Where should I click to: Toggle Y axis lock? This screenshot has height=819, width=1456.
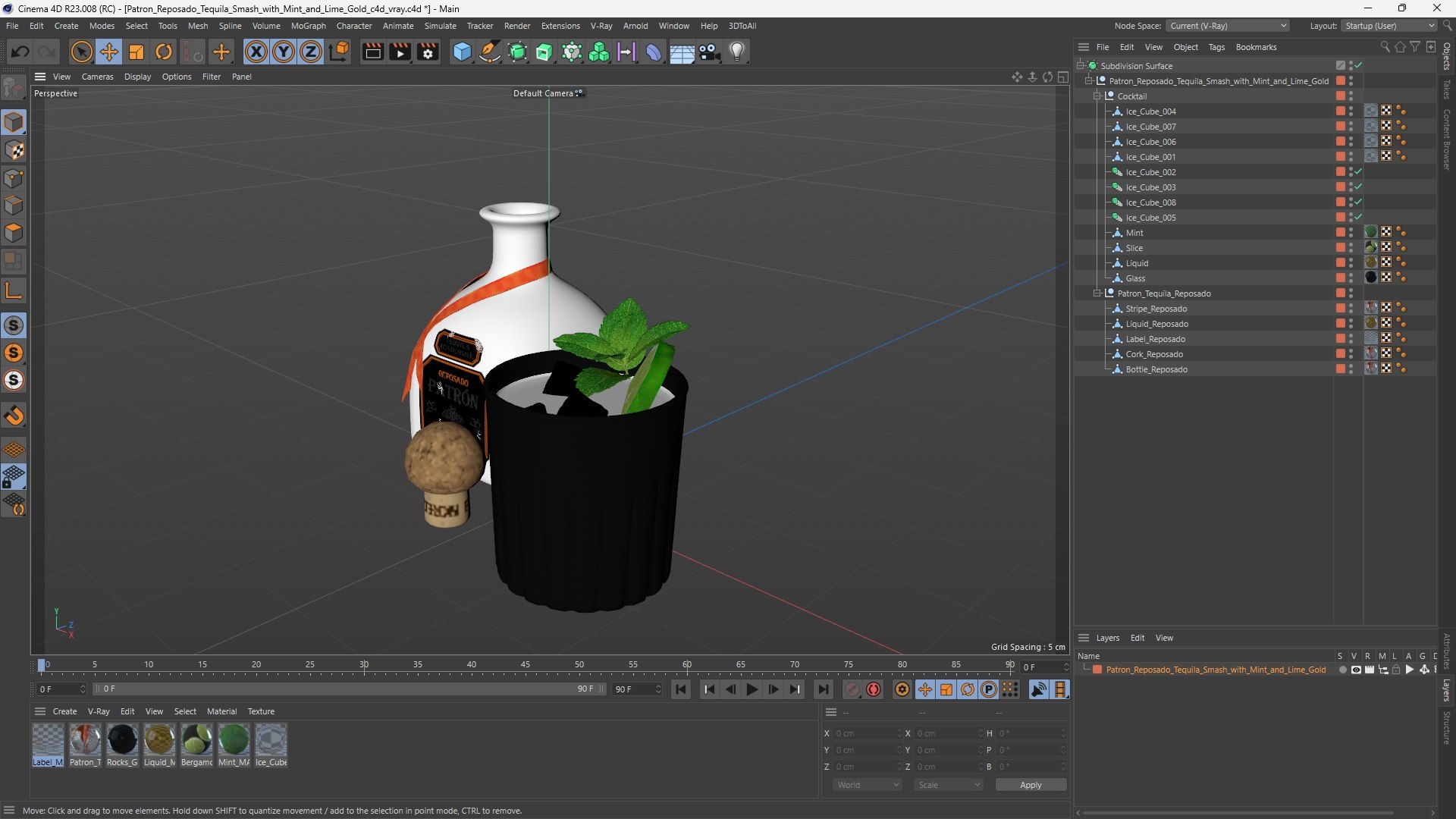coord(284,52)
